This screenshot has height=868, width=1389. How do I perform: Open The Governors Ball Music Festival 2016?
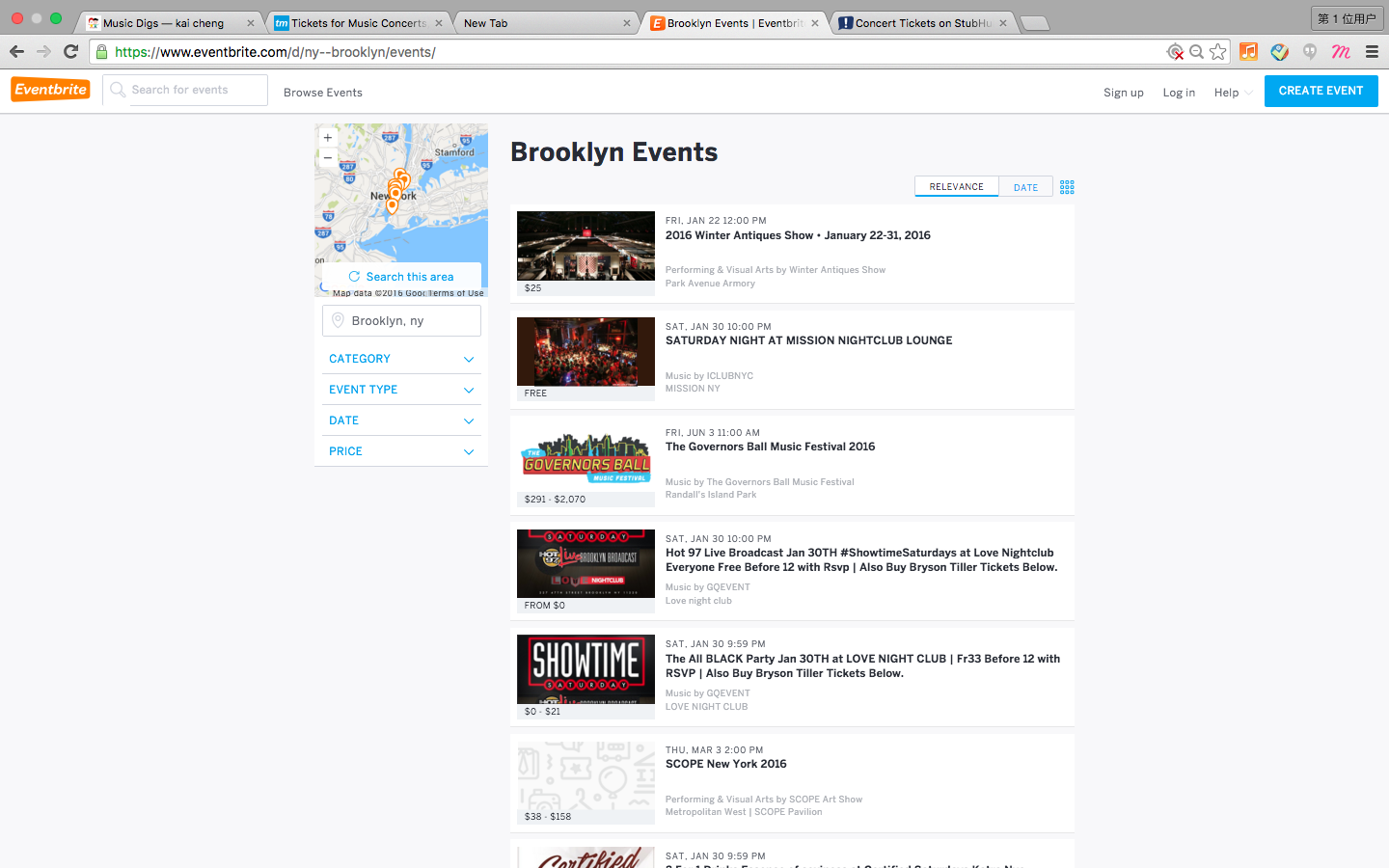pyautogui.click(x=770, y=447)
